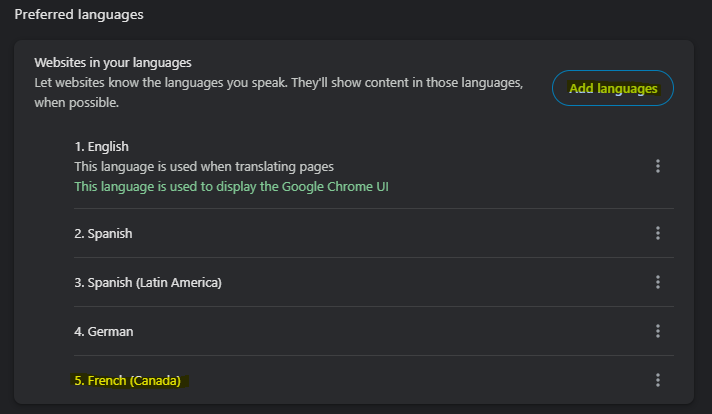
Task: Open the three-dot menu for English
Action: (x=657, y=166)
